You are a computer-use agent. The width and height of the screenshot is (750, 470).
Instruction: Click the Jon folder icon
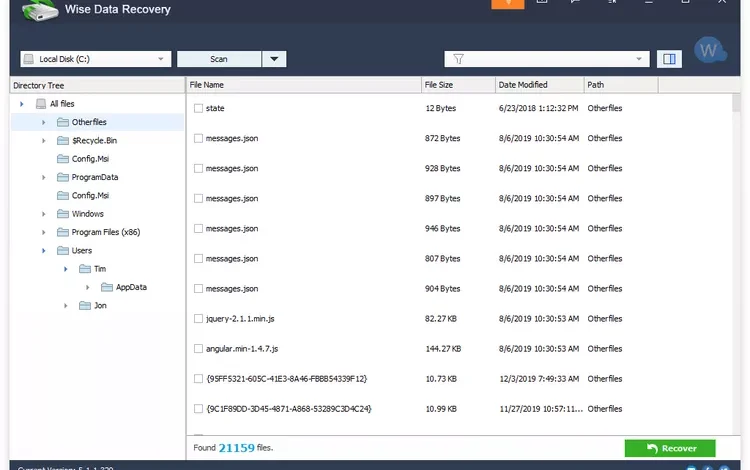[x=85, y=306]
